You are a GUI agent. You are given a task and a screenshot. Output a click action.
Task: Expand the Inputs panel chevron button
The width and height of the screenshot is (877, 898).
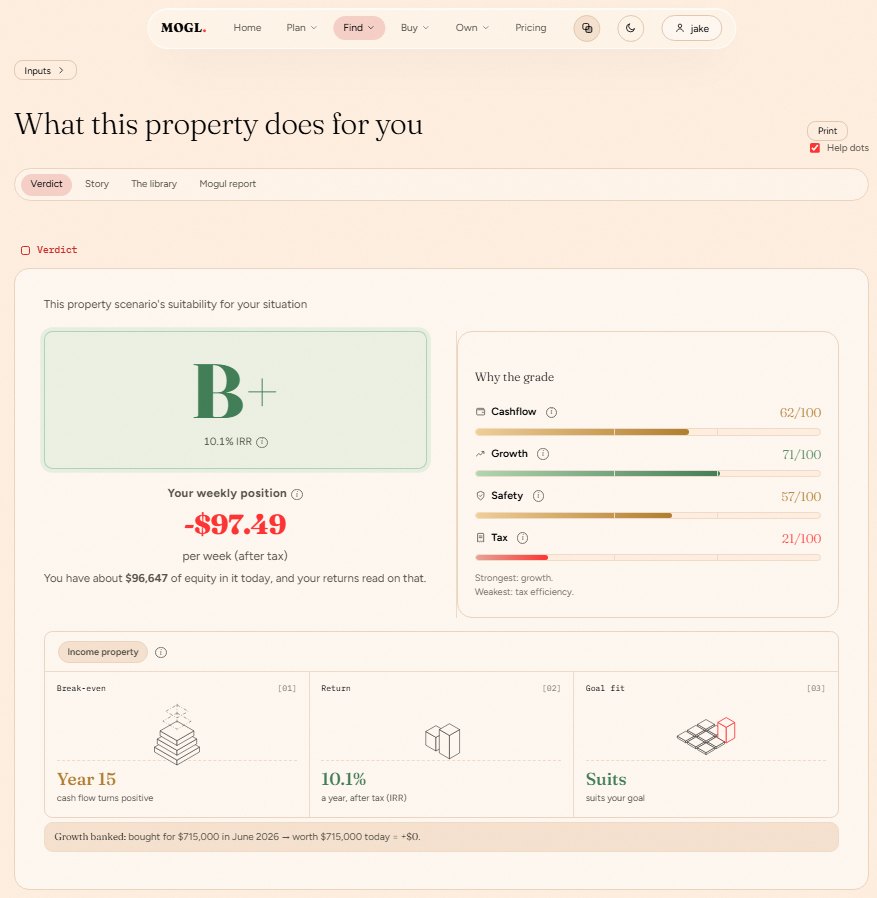(45, 70)
